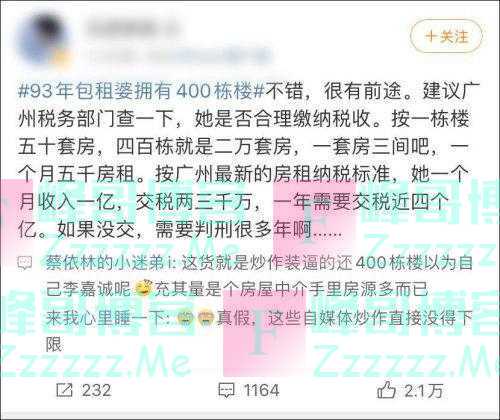Like the post with the thumbs-up icon
This screenshot has height=420, width=500.
pyautogui.click(x=386, y=390)
